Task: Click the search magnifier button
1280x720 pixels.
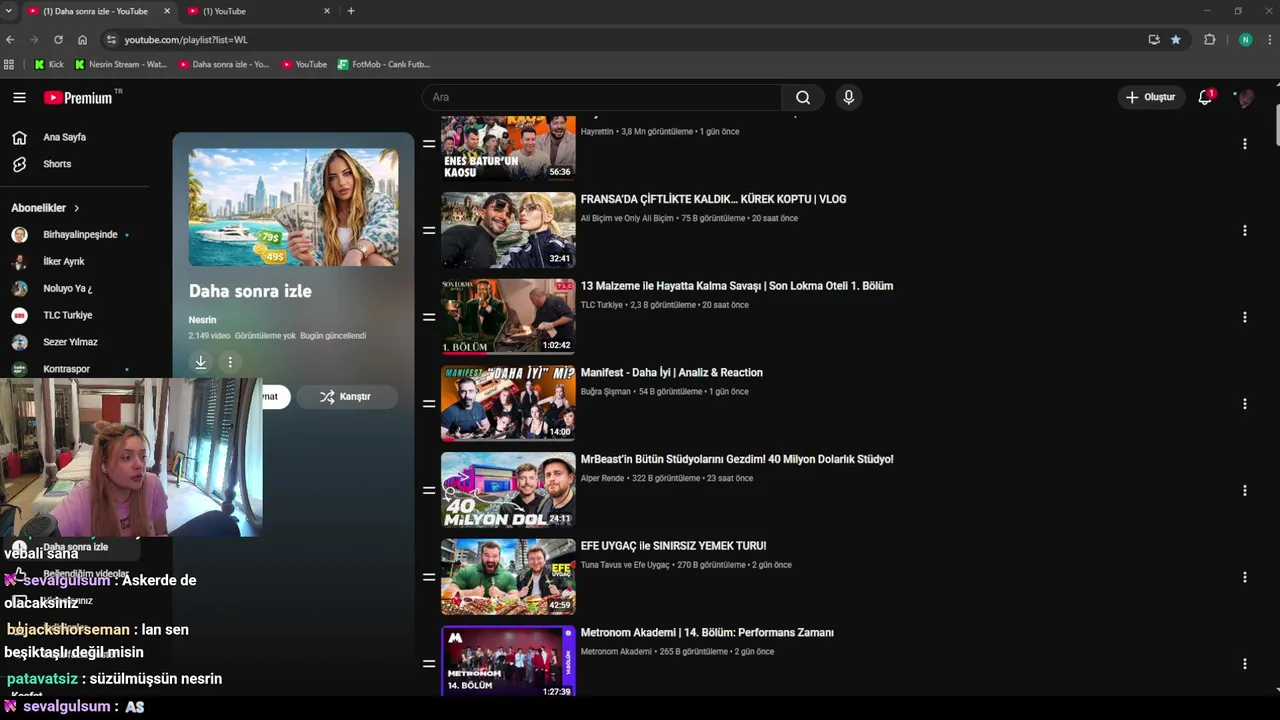Action: [803, 97]
